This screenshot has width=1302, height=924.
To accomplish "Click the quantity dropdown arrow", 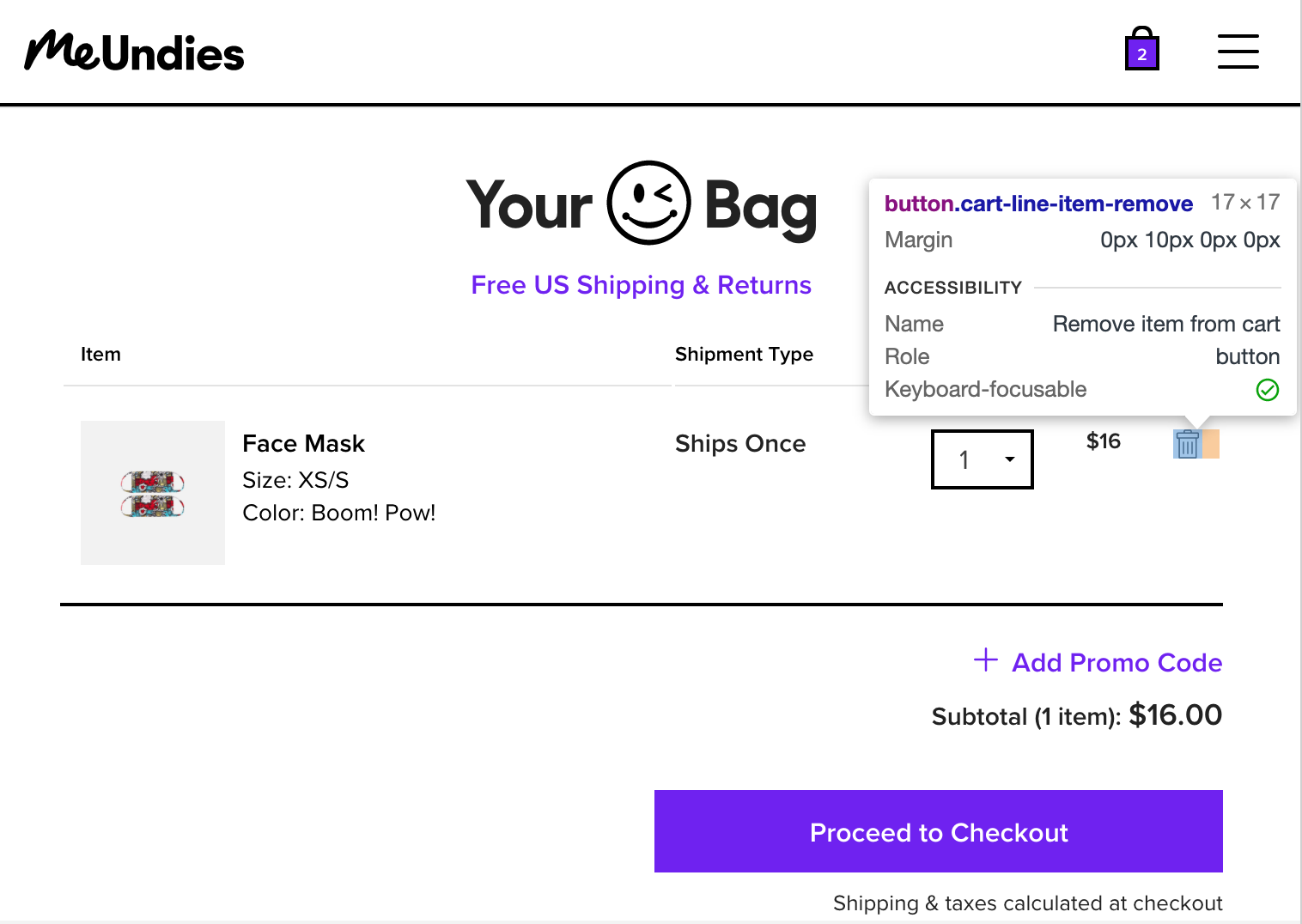I will point(1010,459).
